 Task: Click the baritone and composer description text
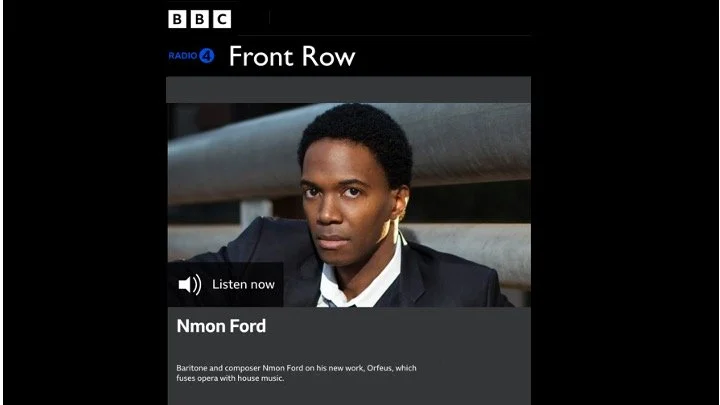[x=296, y=373]
